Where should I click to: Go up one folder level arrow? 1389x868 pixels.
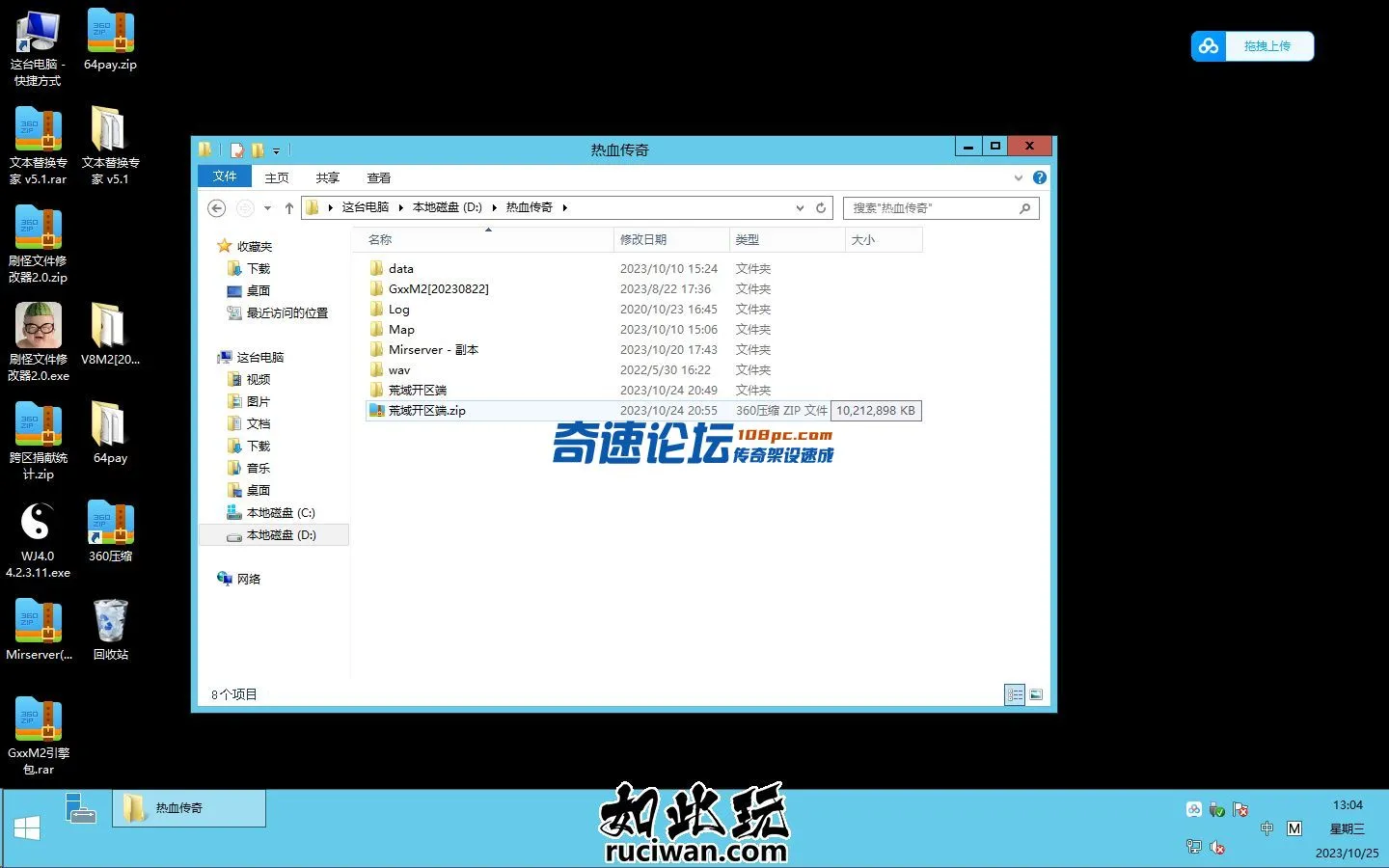288,207
